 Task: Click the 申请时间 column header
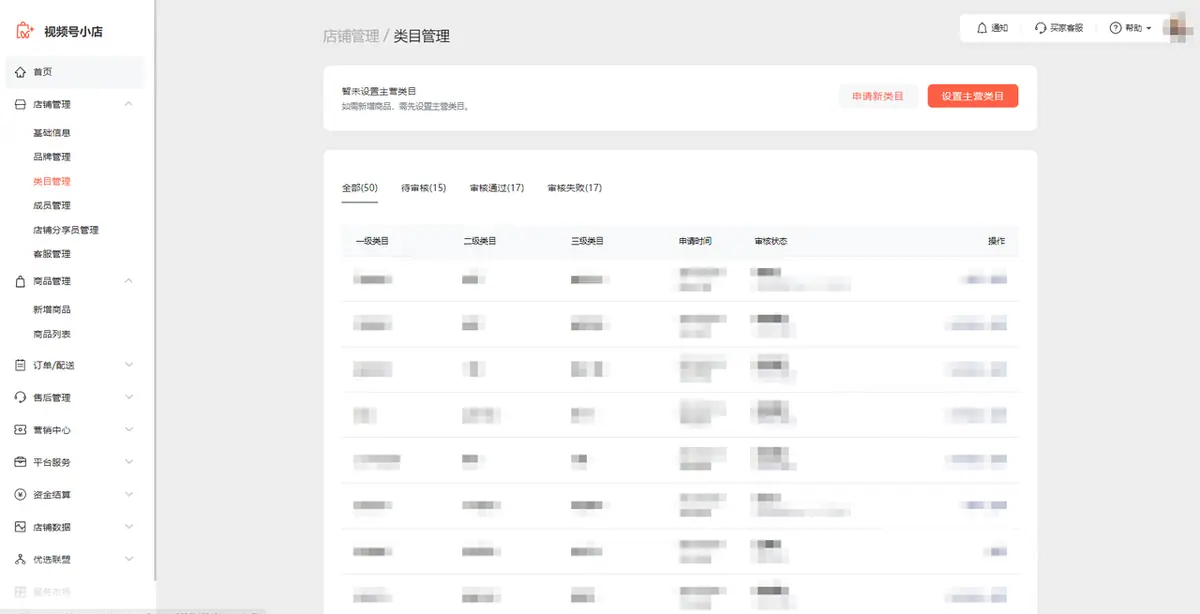pyautogui.click(x=696, y=241)
